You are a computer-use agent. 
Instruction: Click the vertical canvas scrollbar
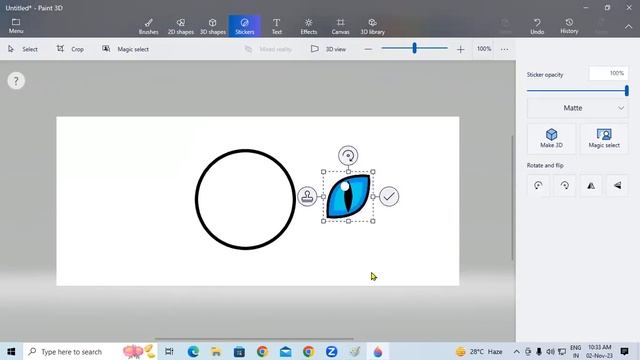click(513, 198)
